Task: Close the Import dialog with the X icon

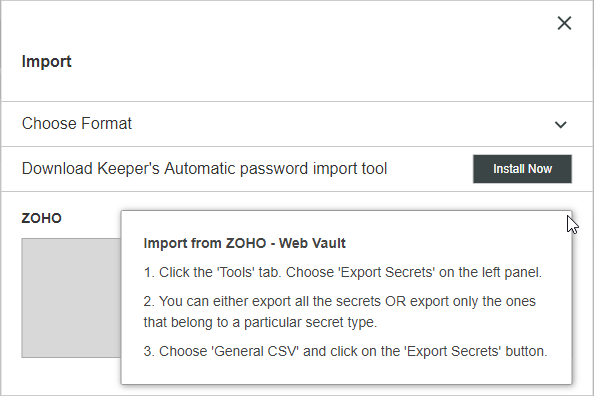Action: click(564, 23)
